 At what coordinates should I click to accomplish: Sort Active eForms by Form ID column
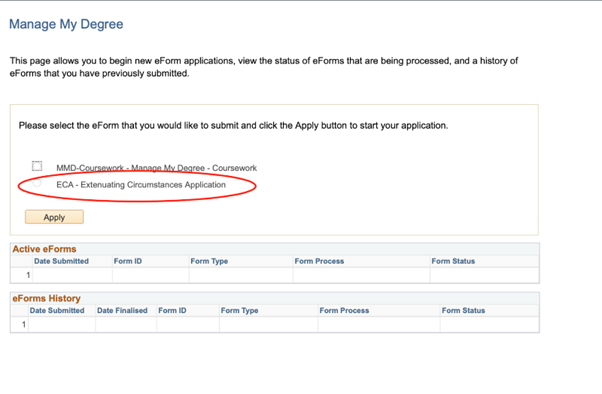[128, 261]
